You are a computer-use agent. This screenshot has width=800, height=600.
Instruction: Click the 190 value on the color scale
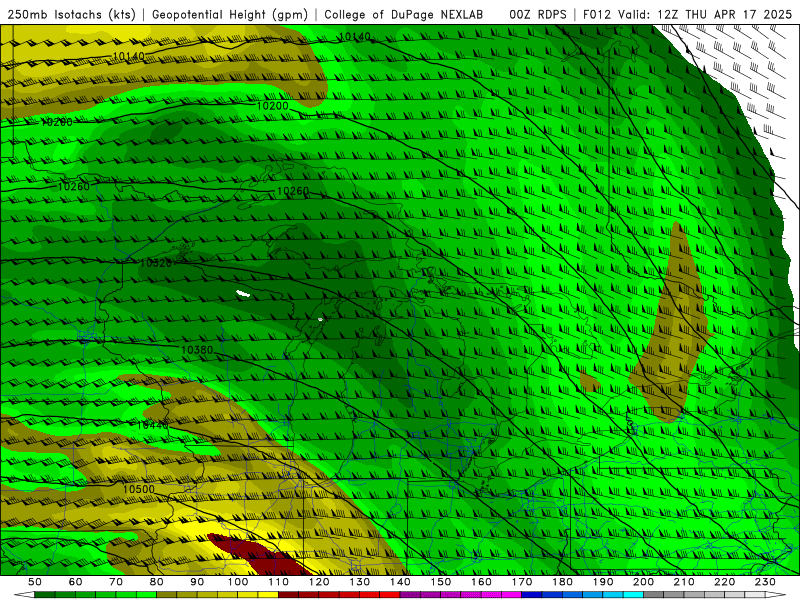click(603, 582)
